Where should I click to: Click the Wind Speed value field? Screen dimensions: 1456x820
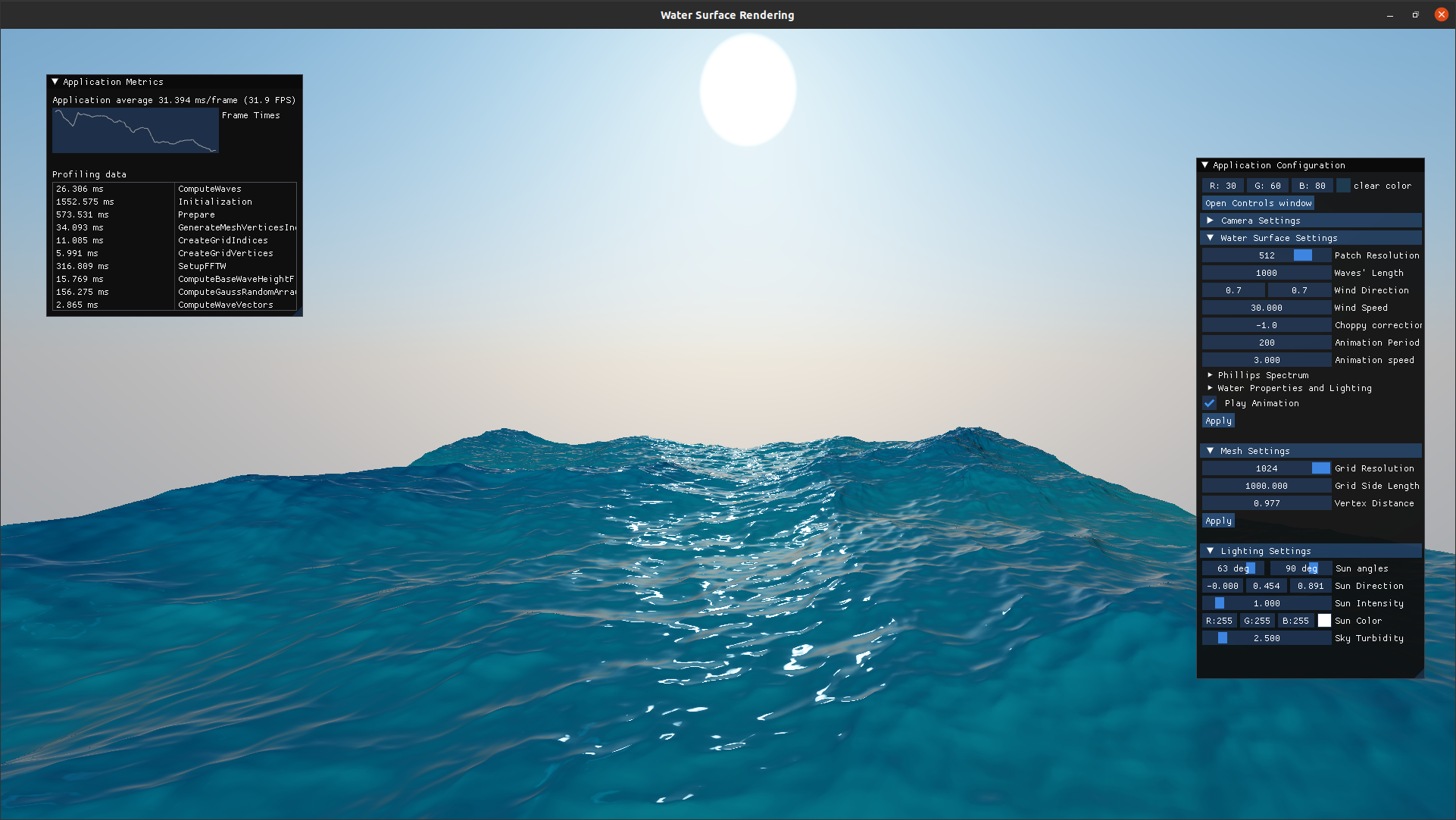coord(1266,308)
